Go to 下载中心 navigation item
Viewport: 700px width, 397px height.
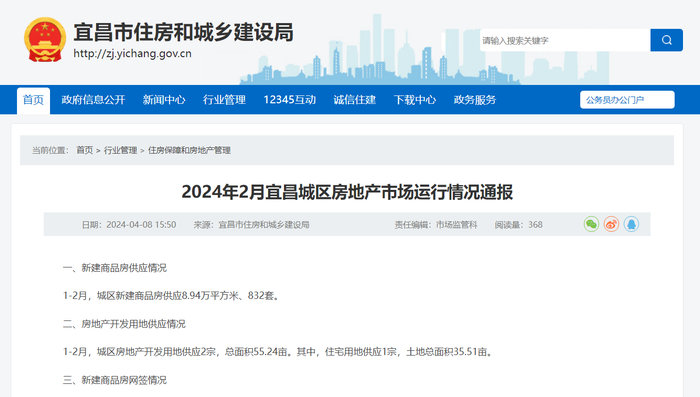[415, 100]
